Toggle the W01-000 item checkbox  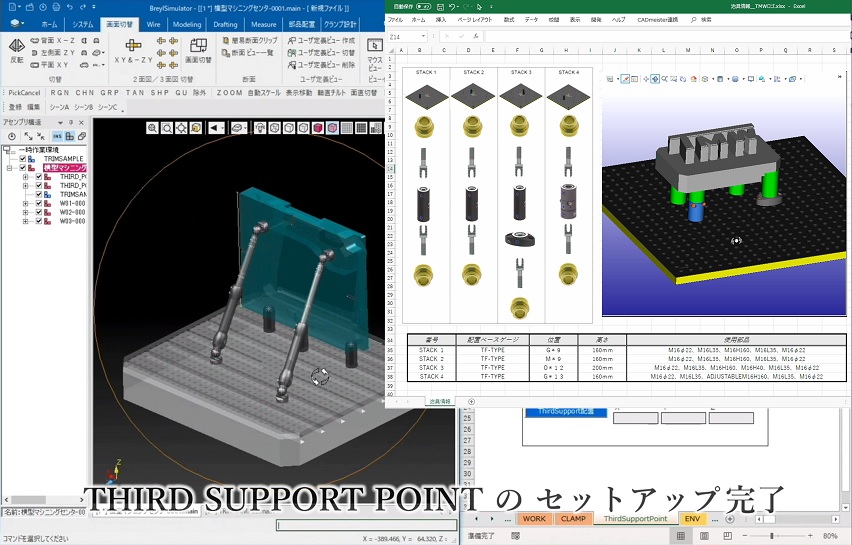[x=39, y=203]
